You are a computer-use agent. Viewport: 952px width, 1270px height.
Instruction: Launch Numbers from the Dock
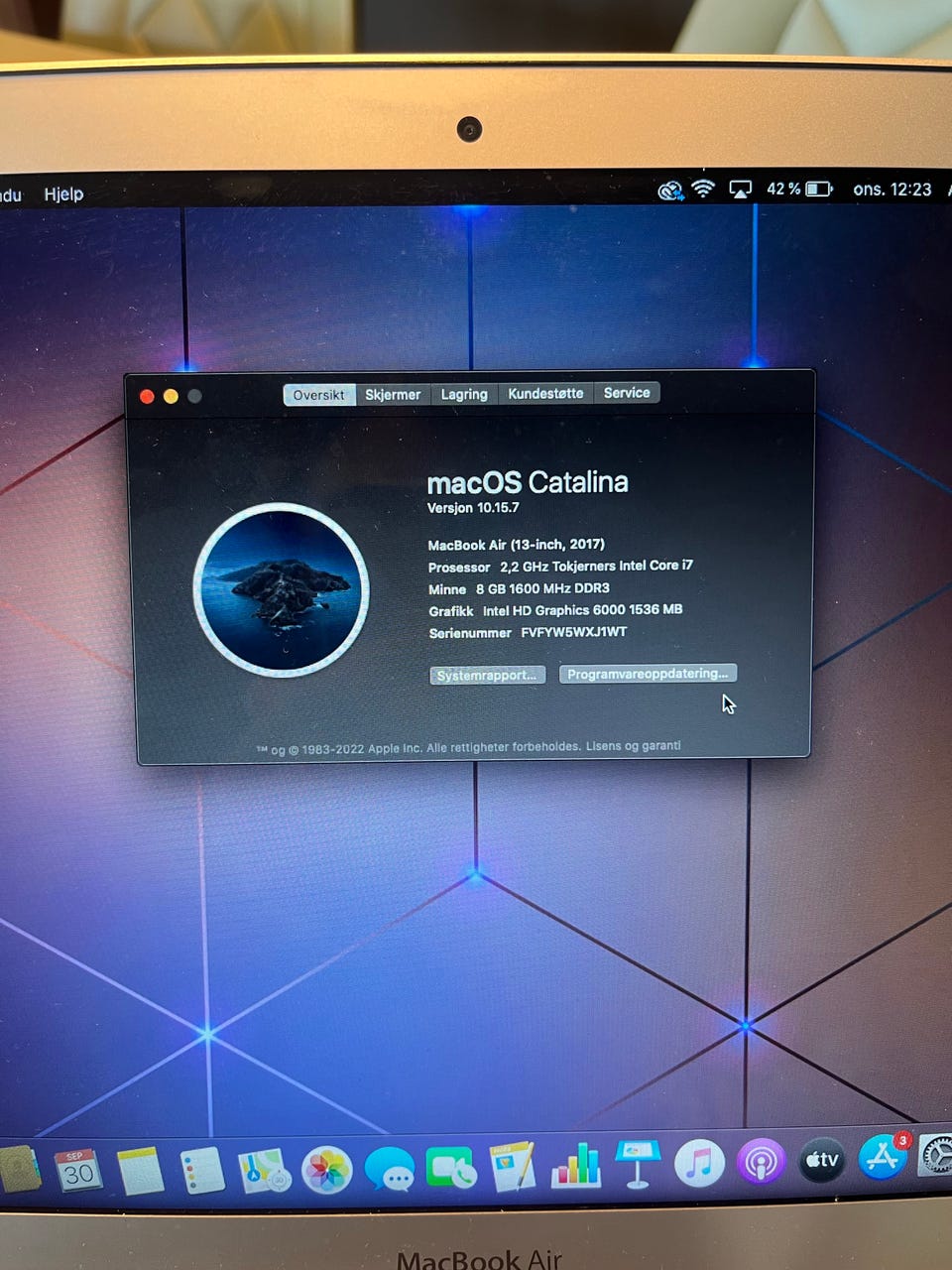576,1166
